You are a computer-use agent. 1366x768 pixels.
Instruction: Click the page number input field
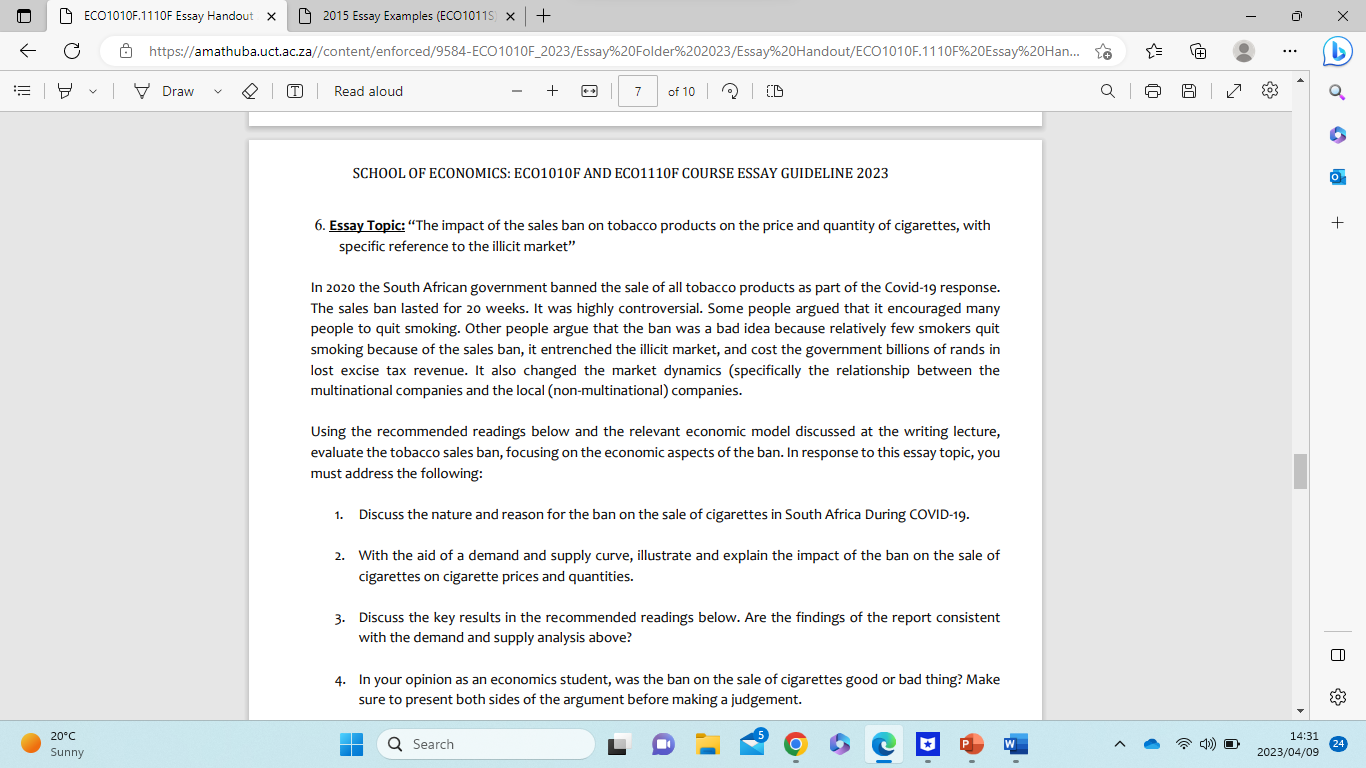(x=637, y=91)
